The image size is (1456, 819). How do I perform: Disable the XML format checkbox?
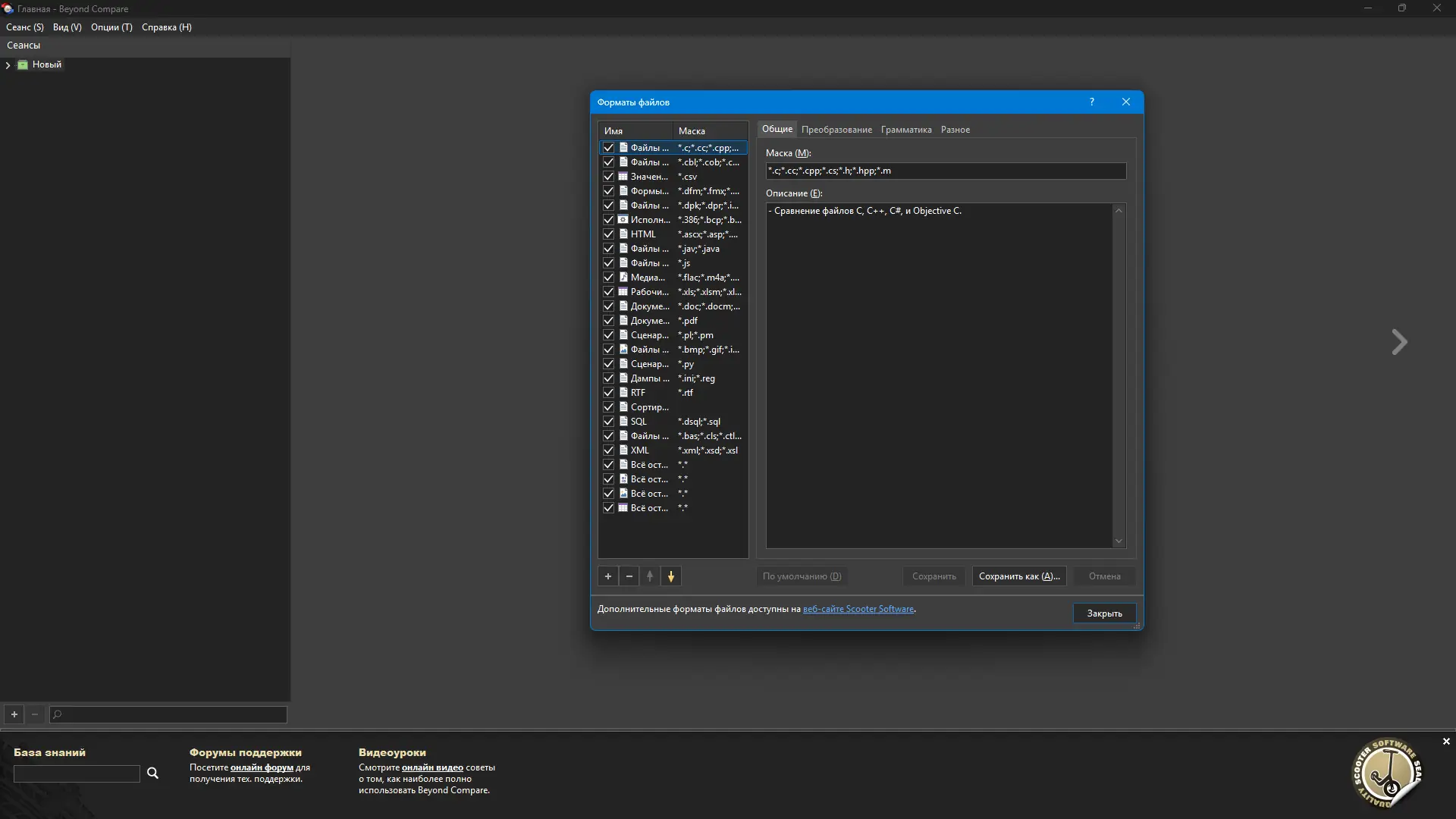click(608, 450)
